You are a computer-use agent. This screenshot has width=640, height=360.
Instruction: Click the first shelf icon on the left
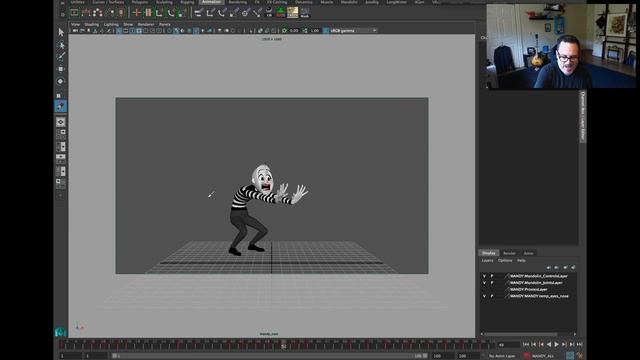pyautogui.click(x=74, y=13)
